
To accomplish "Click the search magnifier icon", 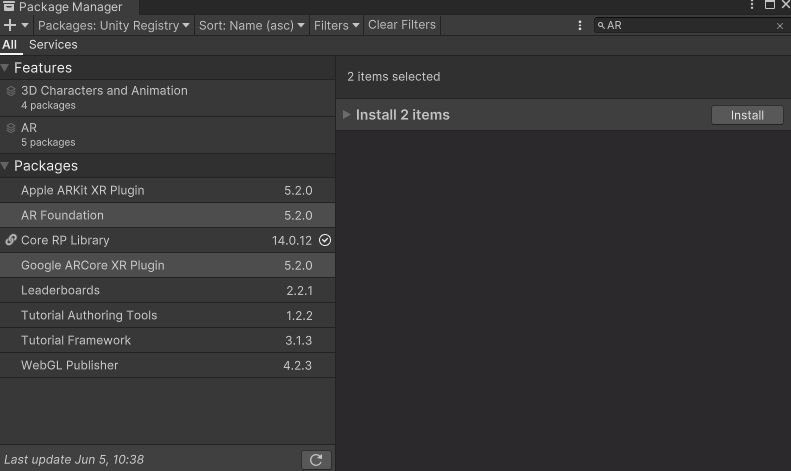I will 601,25.
